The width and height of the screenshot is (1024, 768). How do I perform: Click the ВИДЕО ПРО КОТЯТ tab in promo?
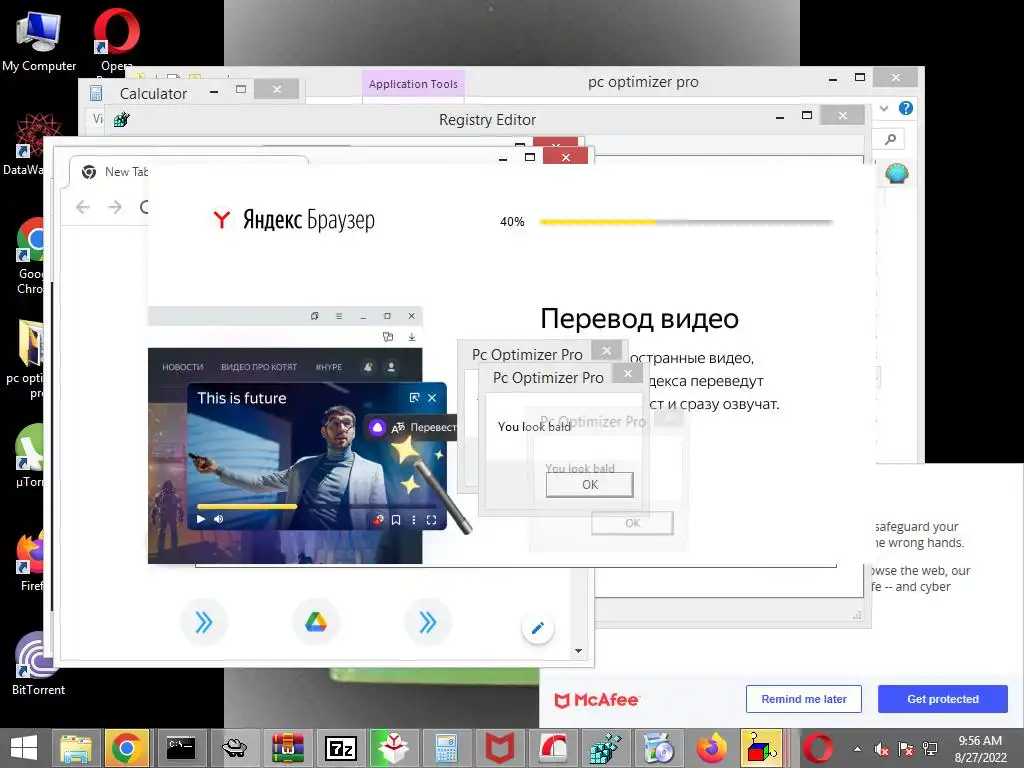tap(259, 367)
